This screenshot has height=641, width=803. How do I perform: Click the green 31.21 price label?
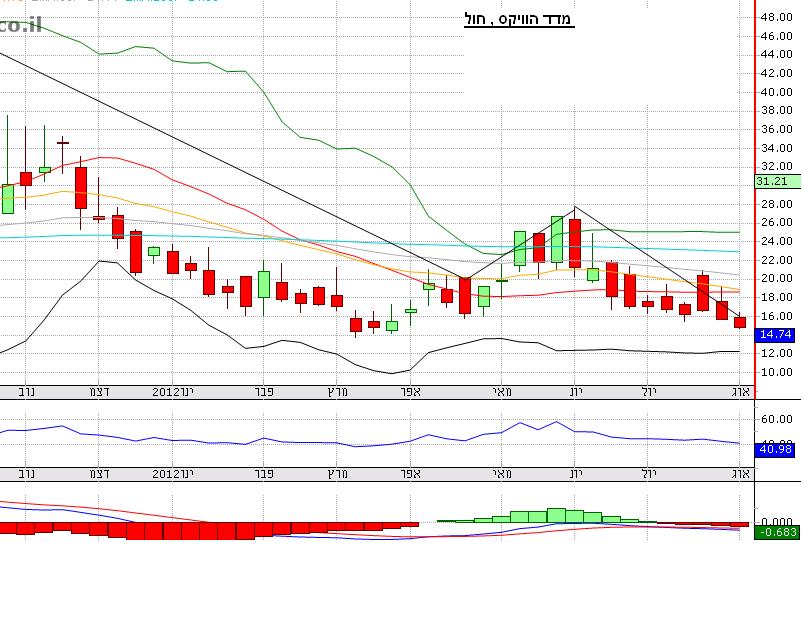[775, 181]
